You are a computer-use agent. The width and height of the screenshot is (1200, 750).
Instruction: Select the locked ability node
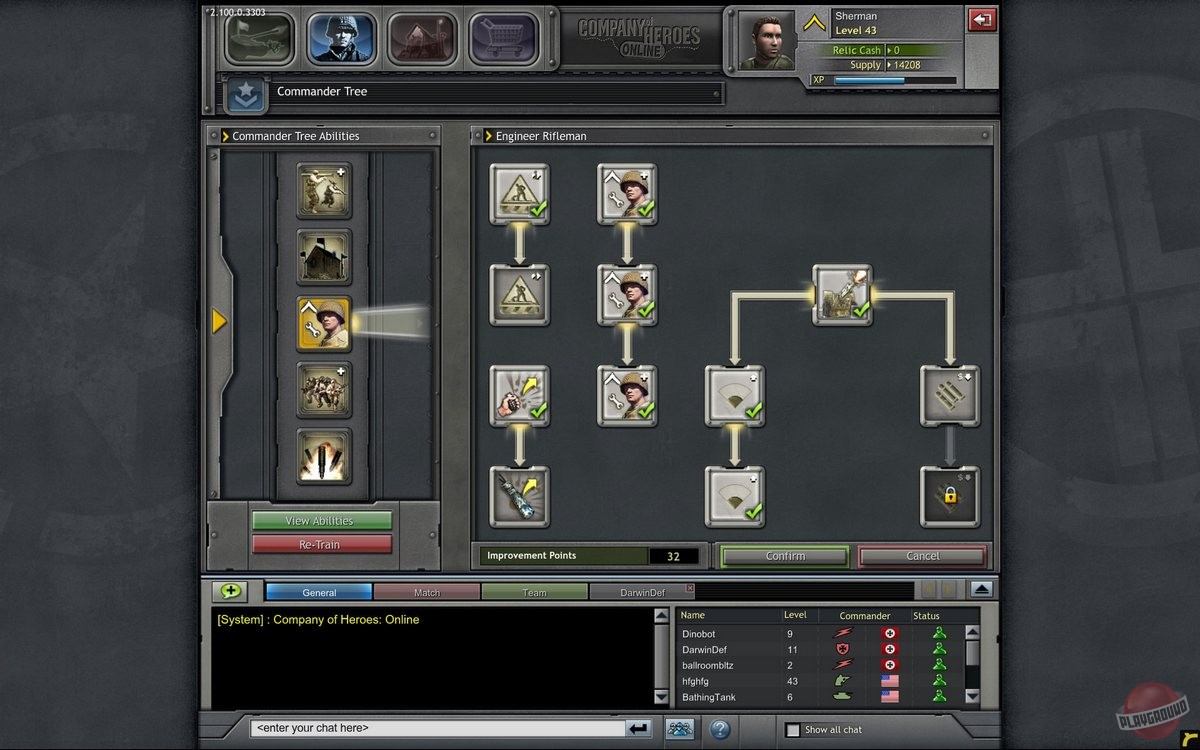coord(949,496)
